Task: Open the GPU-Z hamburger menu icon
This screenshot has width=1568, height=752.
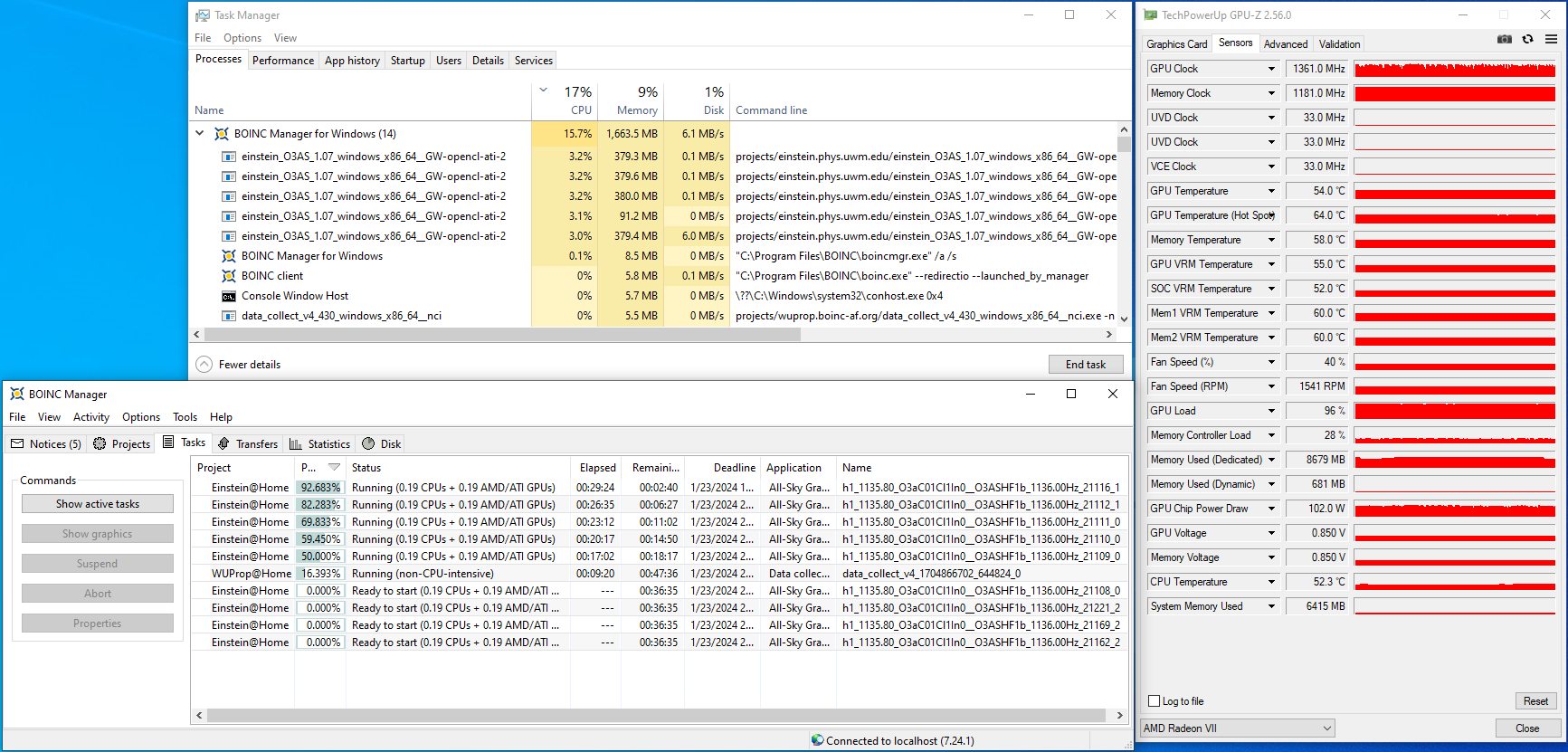Action: pyautogui.click(x=1551, y=39)
